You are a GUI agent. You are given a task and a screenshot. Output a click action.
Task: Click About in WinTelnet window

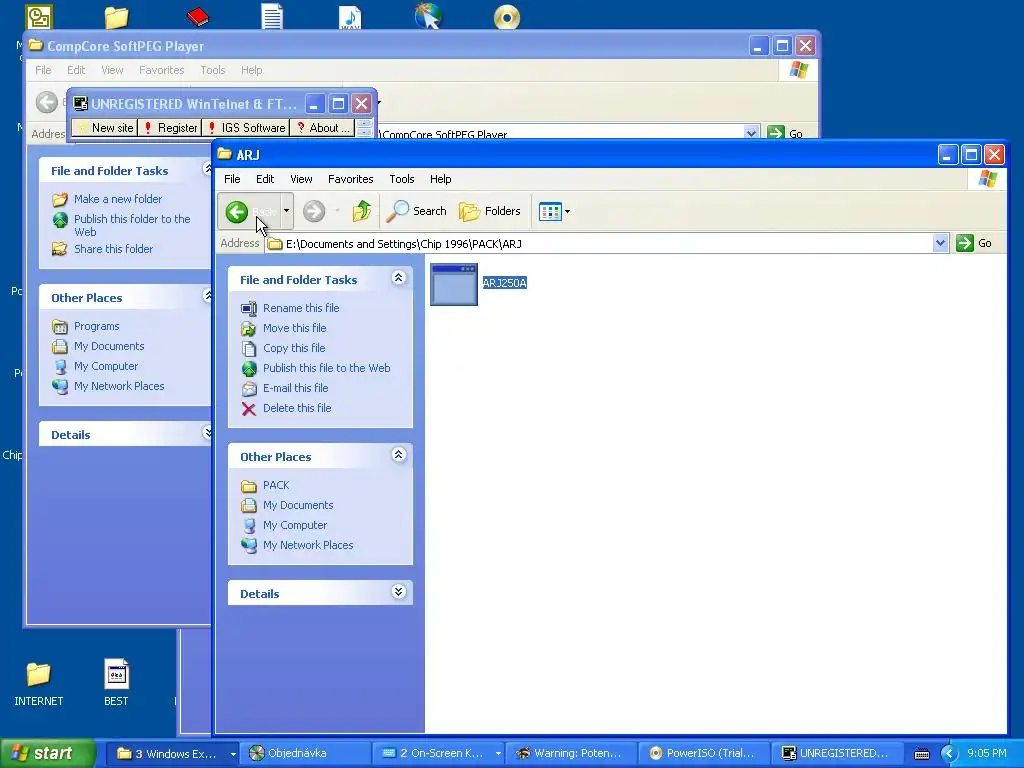323,127
